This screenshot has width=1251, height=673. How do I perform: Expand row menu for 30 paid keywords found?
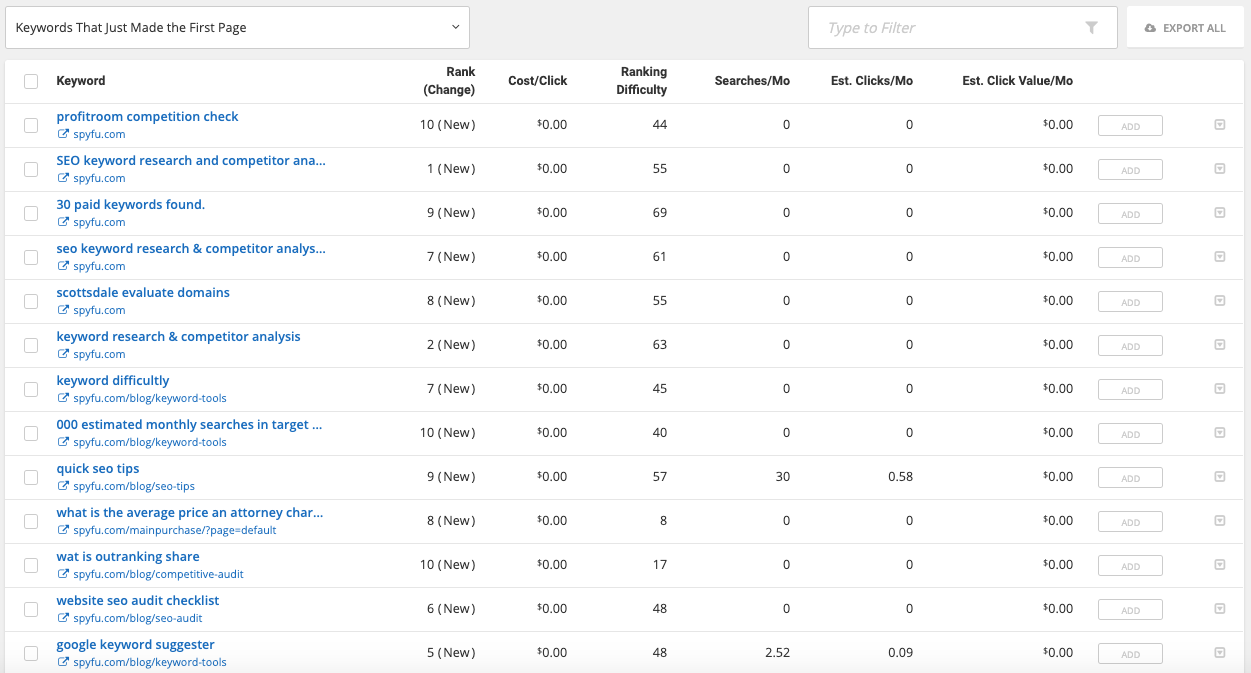point(1219,213)
